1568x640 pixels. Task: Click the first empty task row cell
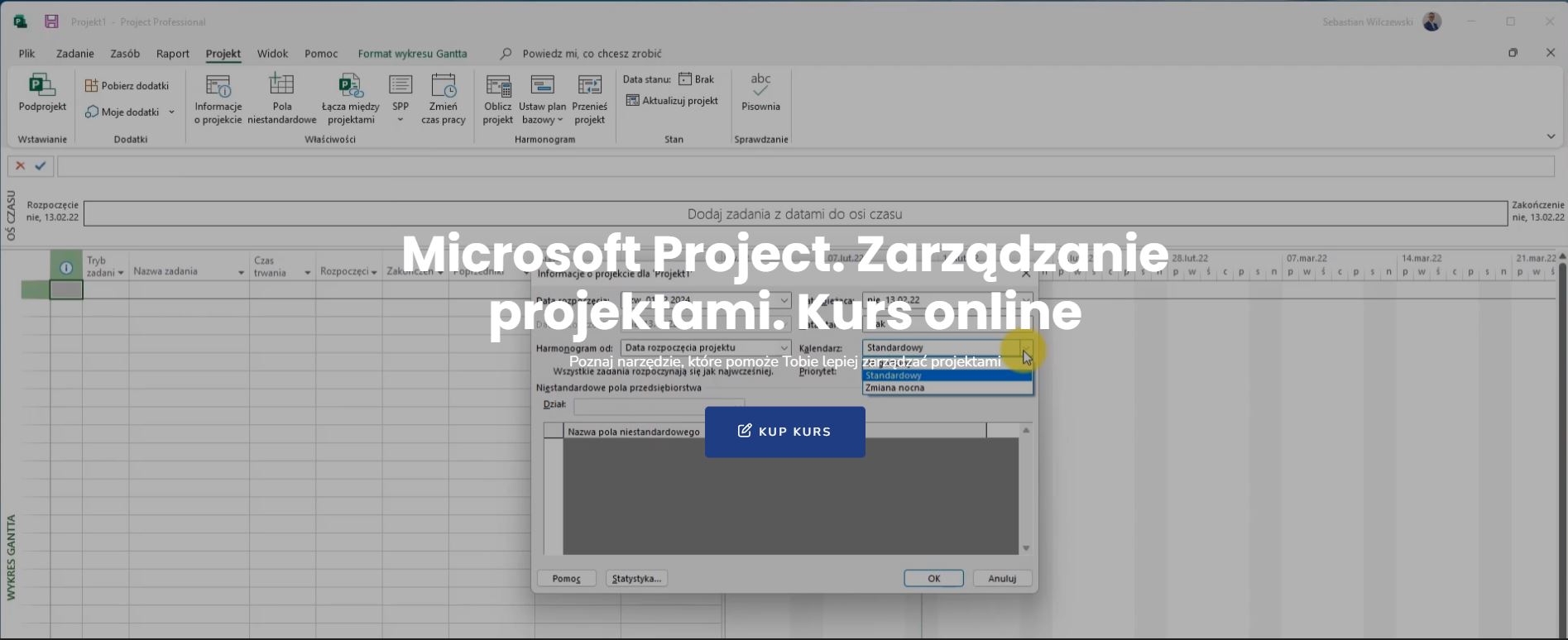(x=66, y=290)
